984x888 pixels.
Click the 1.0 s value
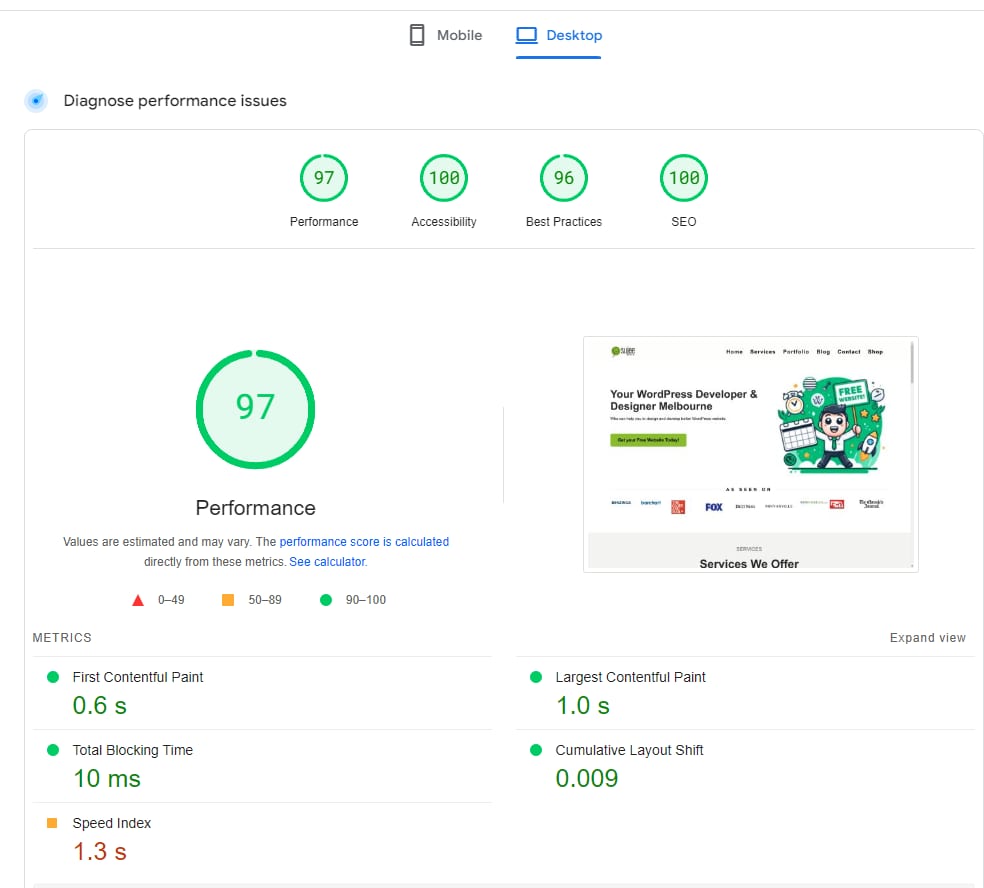pyautogui.click(x=583, y=705)
